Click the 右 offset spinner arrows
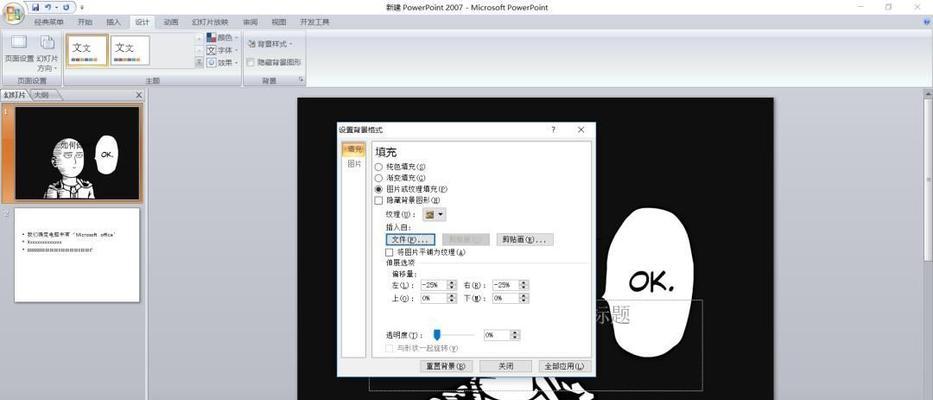 pyautogui.click(x=524, y=285)
